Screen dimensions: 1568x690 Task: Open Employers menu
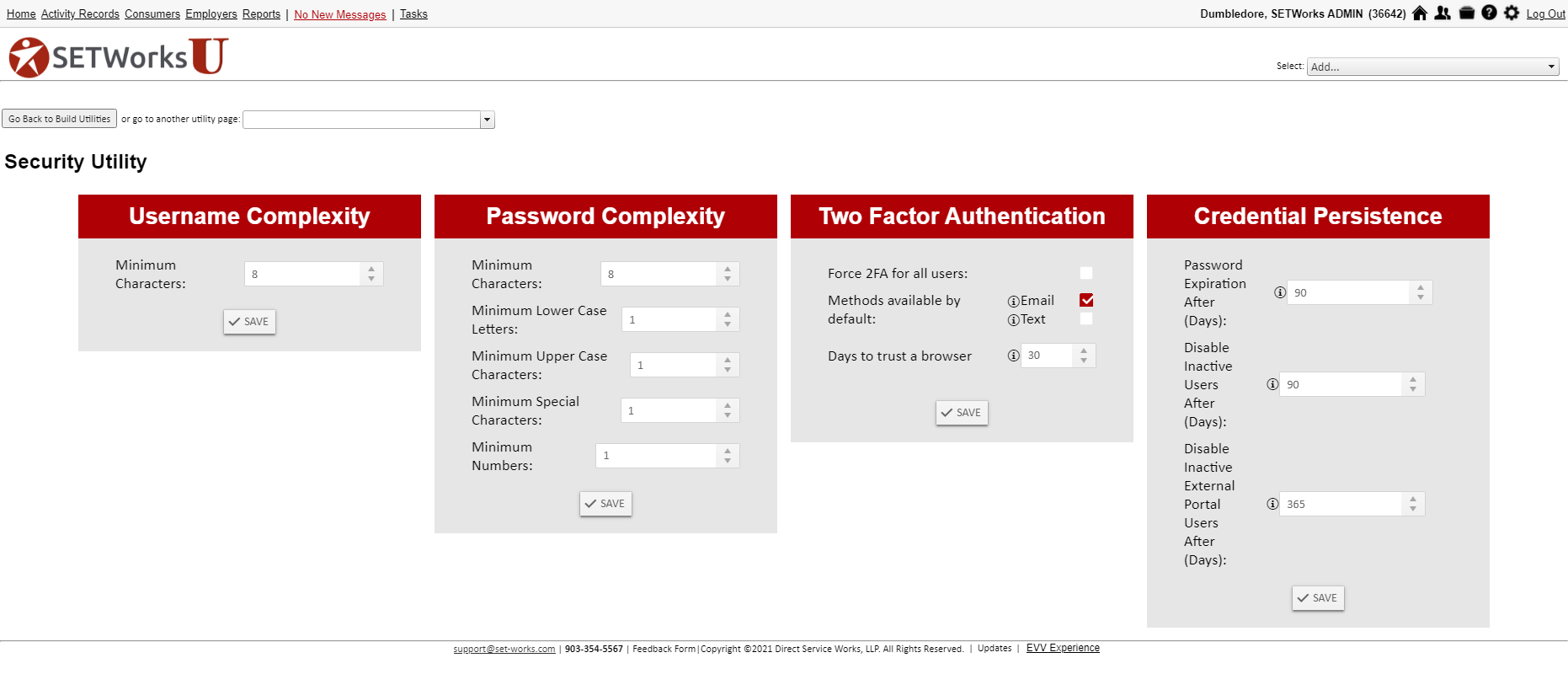[x=211, y=14]
